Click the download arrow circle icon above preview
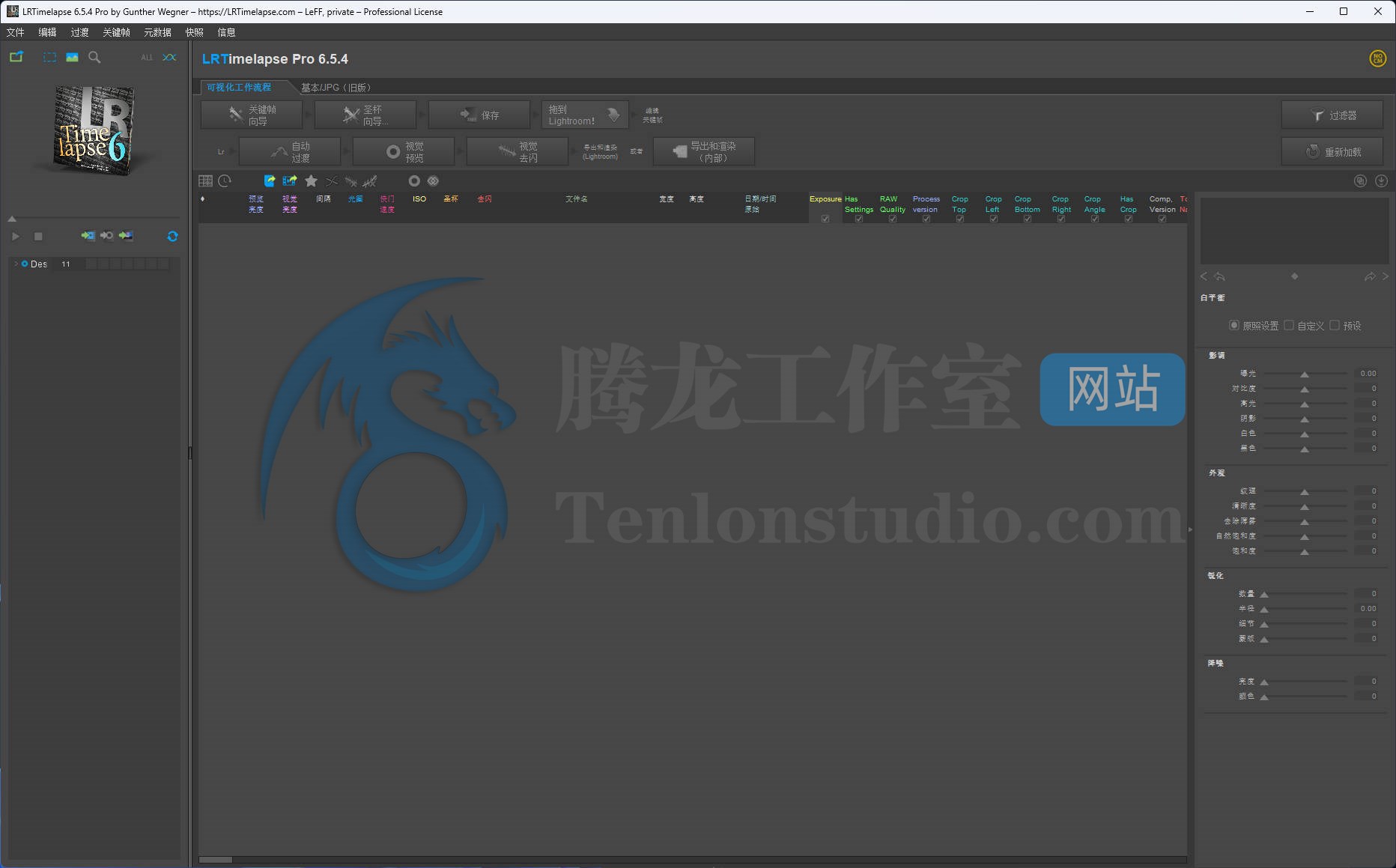 point(1382,181)
